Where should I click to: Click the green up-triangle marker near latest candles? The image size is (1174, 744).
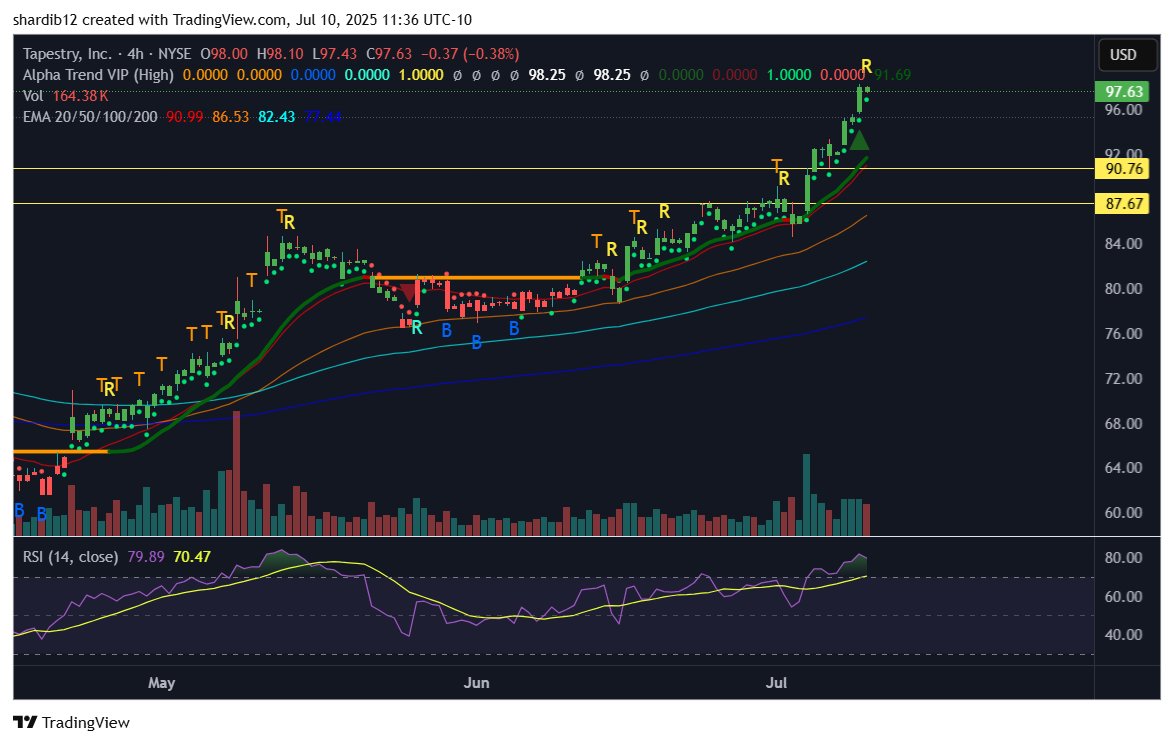click(859, 140)
